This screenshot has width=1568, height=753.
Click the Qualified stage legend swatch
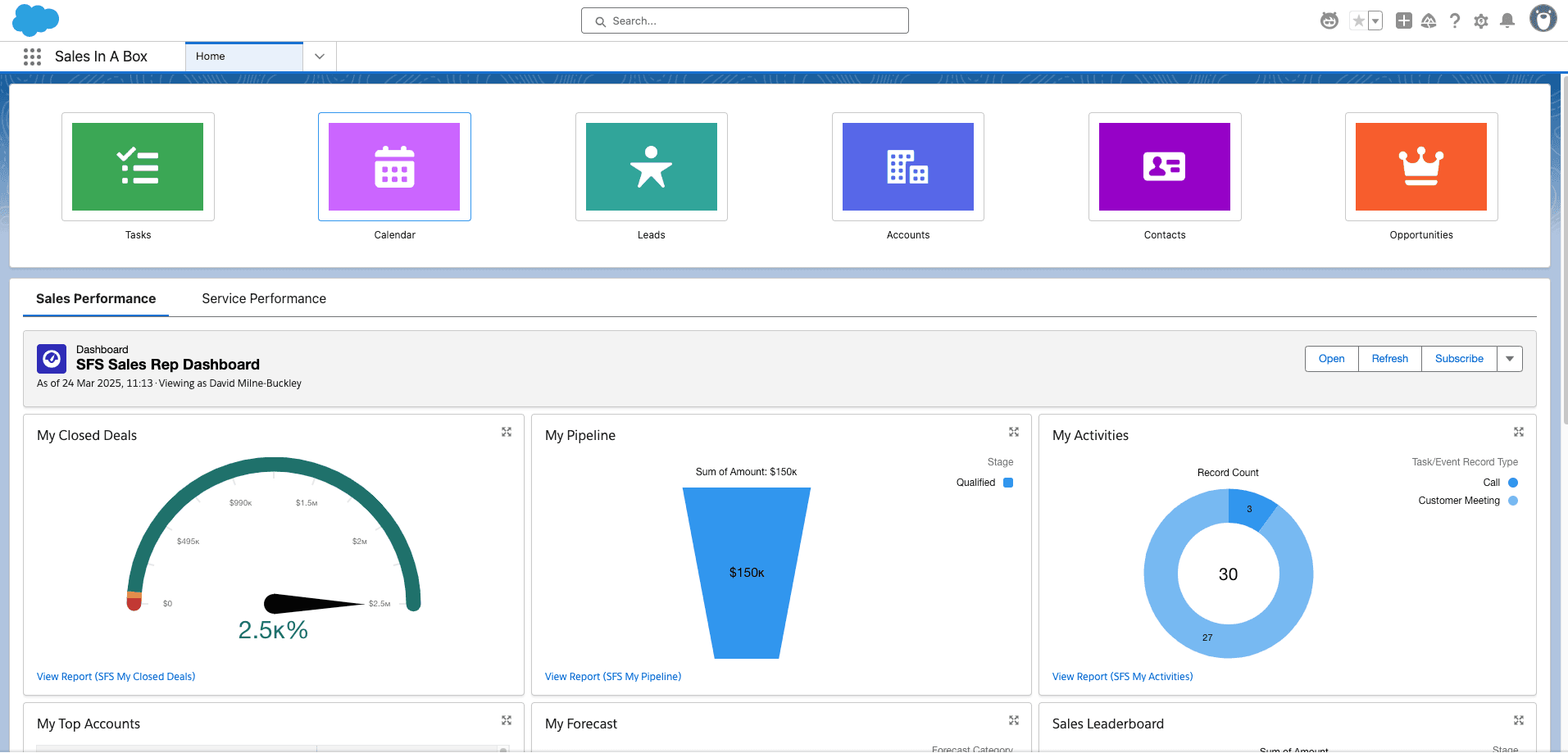click(1008, 483)
